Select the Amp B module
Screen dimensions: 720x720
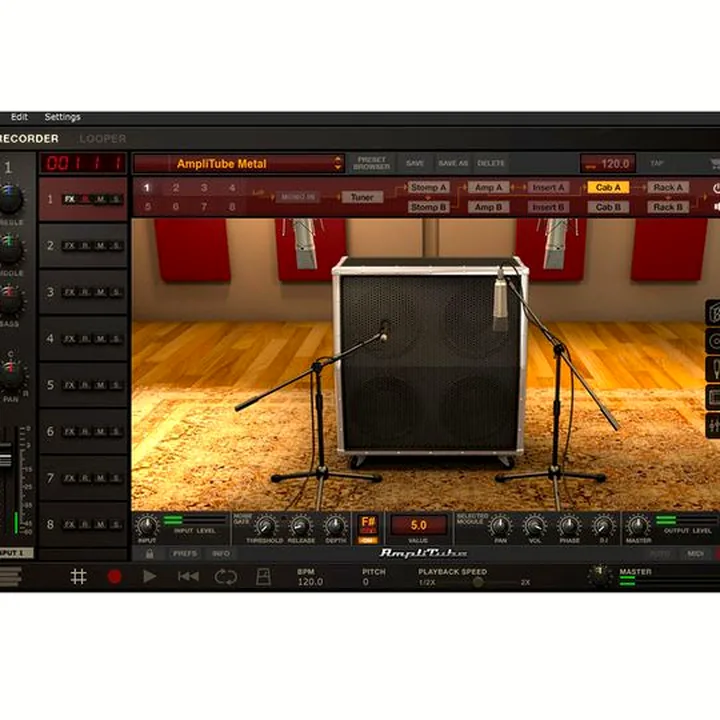pos(488,207)
